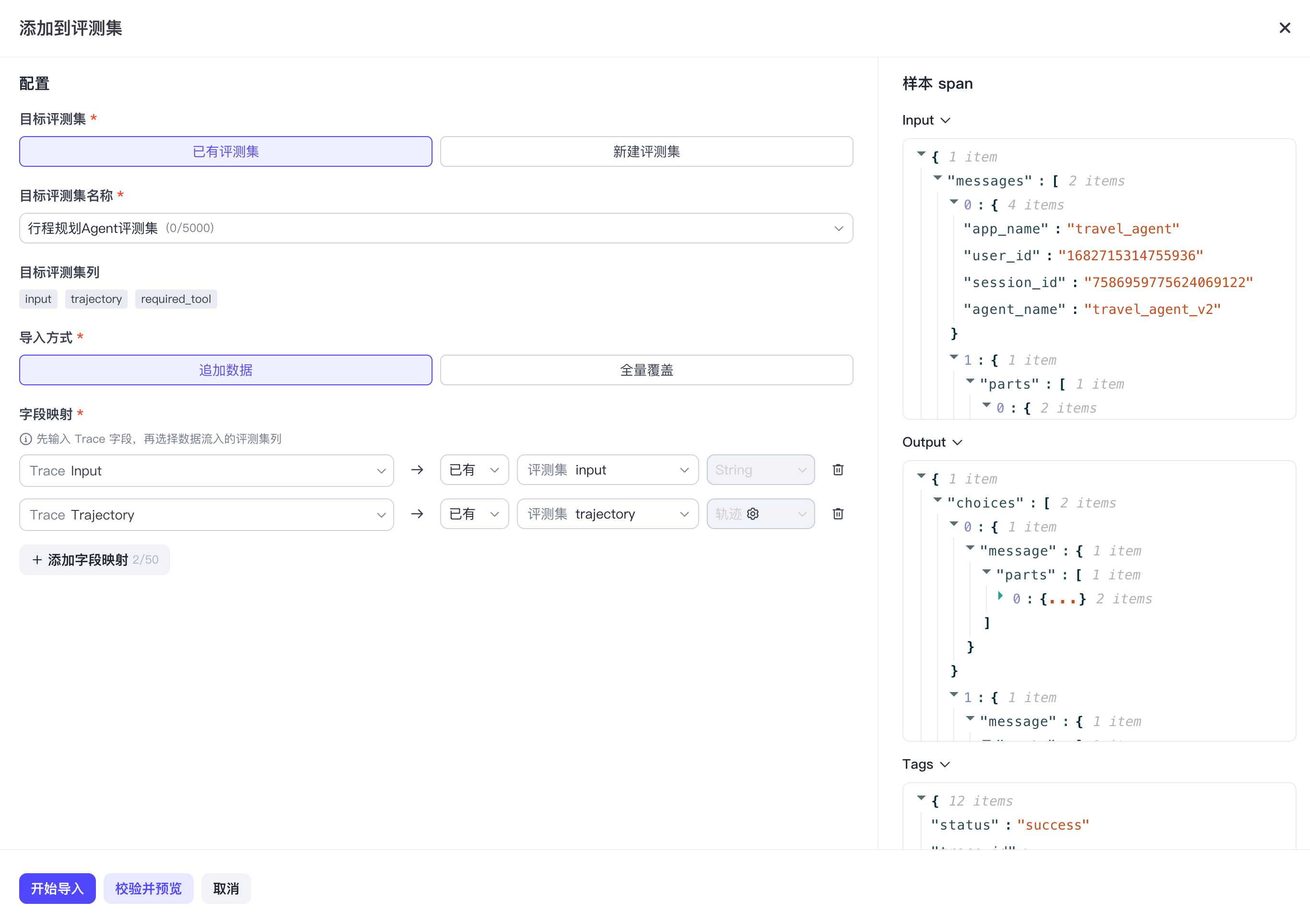Open the Trace Input field dropdown
Image resolution: width=1310 pixels, height=924 pixels.
click(207, 471)
